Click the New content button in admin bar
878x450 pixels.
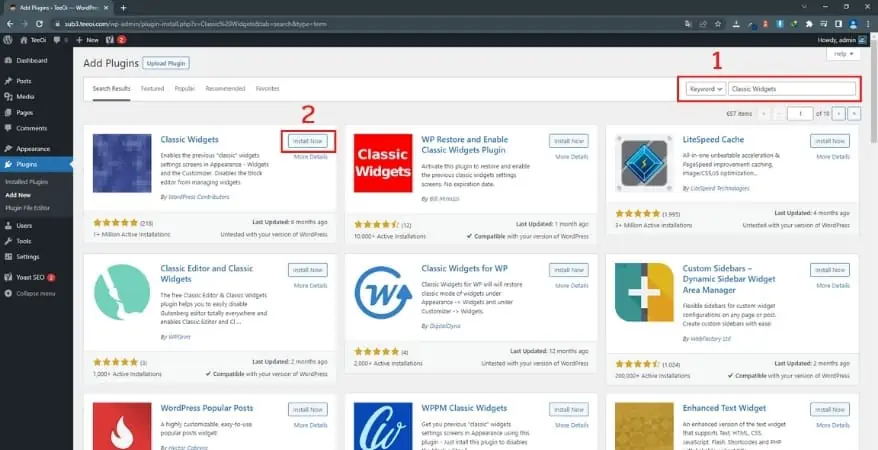click(87, 40)
